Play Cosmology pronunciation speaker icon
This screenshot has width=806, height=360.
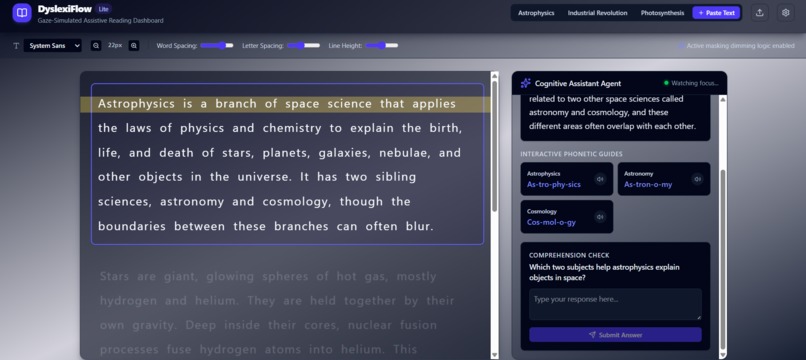tap(600, 217)
